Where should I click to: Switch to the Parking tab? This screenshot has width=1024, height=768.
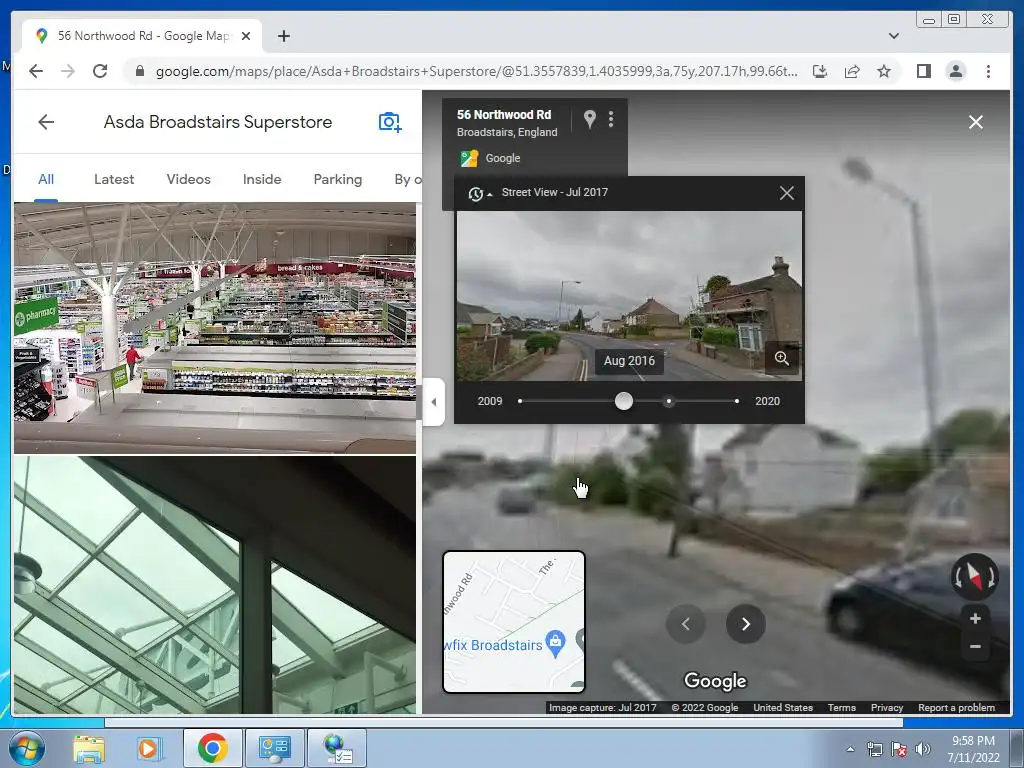click(338, 179)
